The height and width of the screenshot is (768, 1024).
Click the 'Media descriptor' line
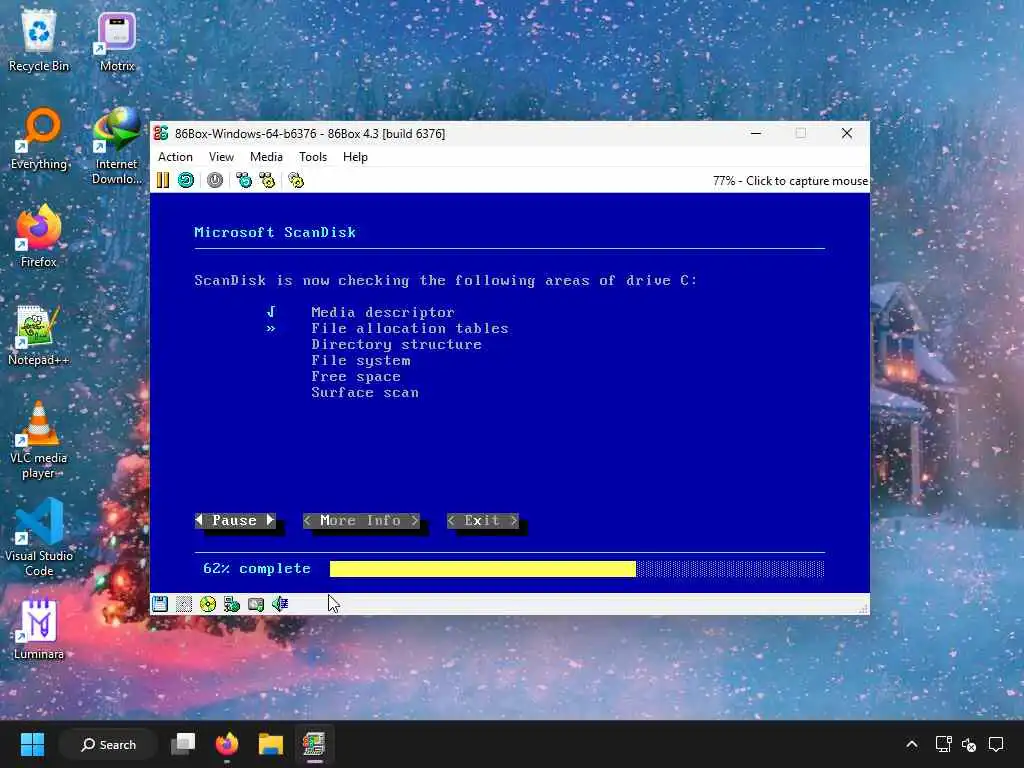click(x=383, y=312)
